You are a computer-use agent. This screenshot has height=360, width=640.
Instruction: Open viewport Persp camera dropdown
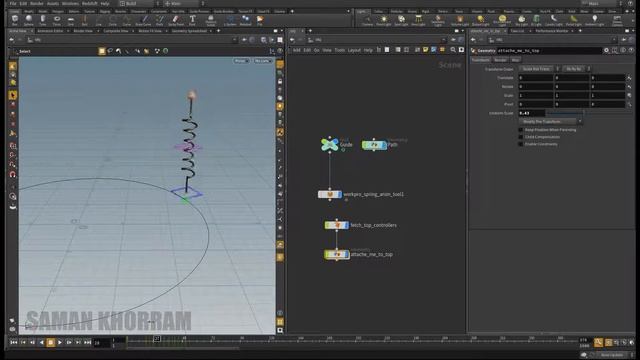(241, 61)
